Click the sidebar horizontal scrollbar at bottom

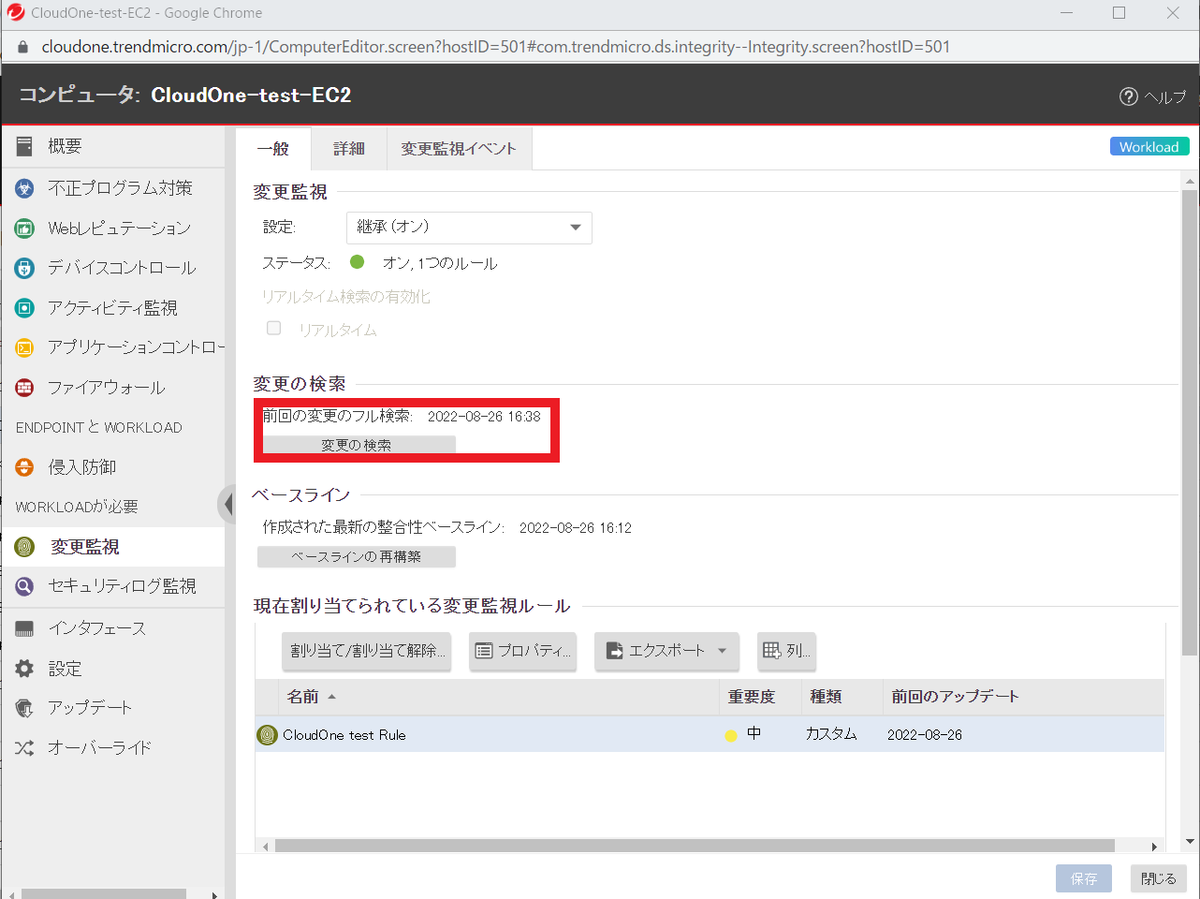coord(104,893)
